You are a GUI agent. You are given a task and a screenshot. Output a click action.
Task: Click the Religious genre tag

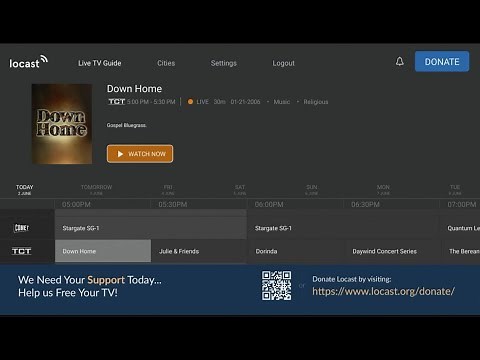[x=316, y=102]
